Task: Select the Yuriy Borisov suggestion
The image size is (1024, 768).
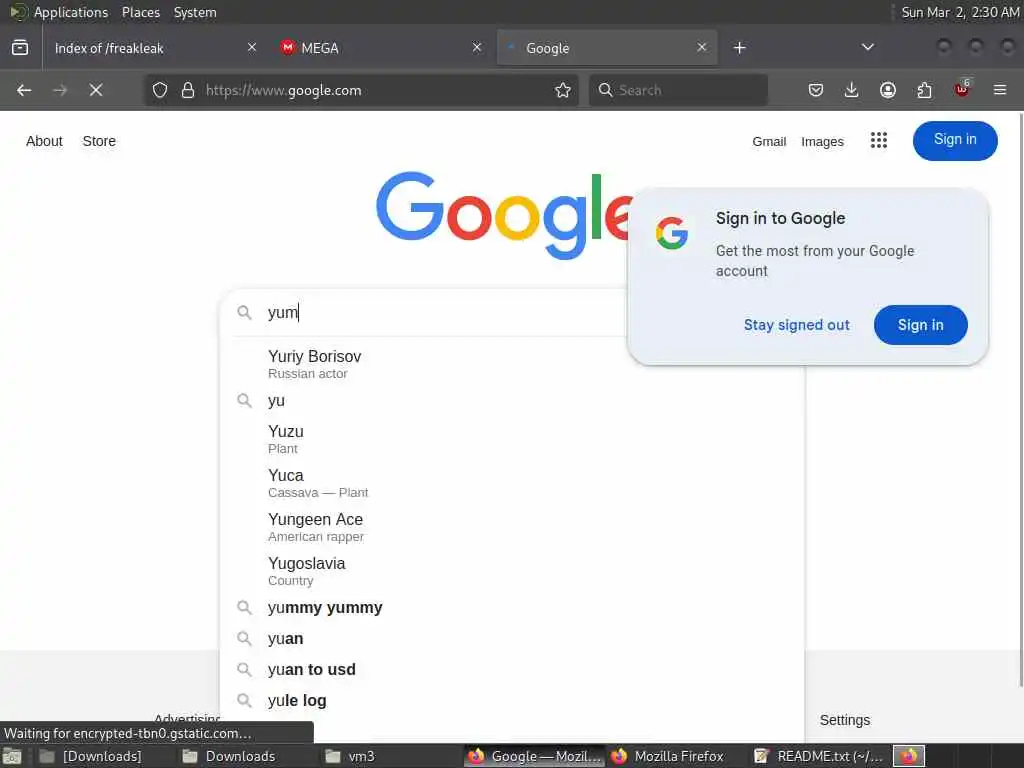Action: 512,364
